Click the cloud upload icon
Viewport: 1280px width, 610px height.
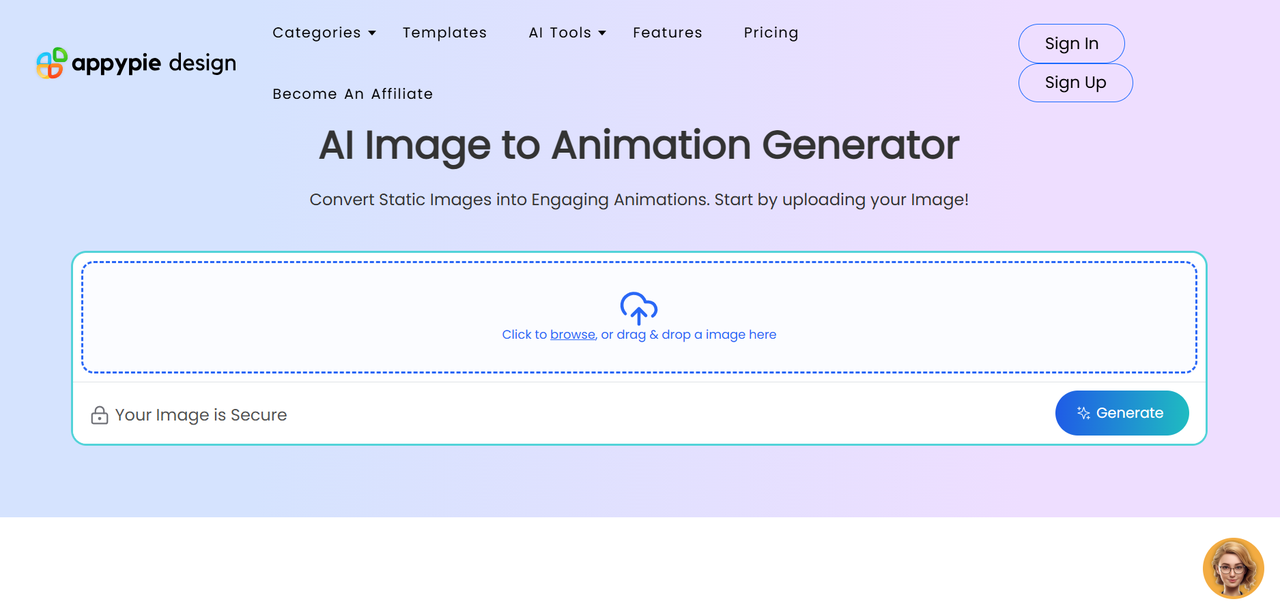(x=639, y=308)
